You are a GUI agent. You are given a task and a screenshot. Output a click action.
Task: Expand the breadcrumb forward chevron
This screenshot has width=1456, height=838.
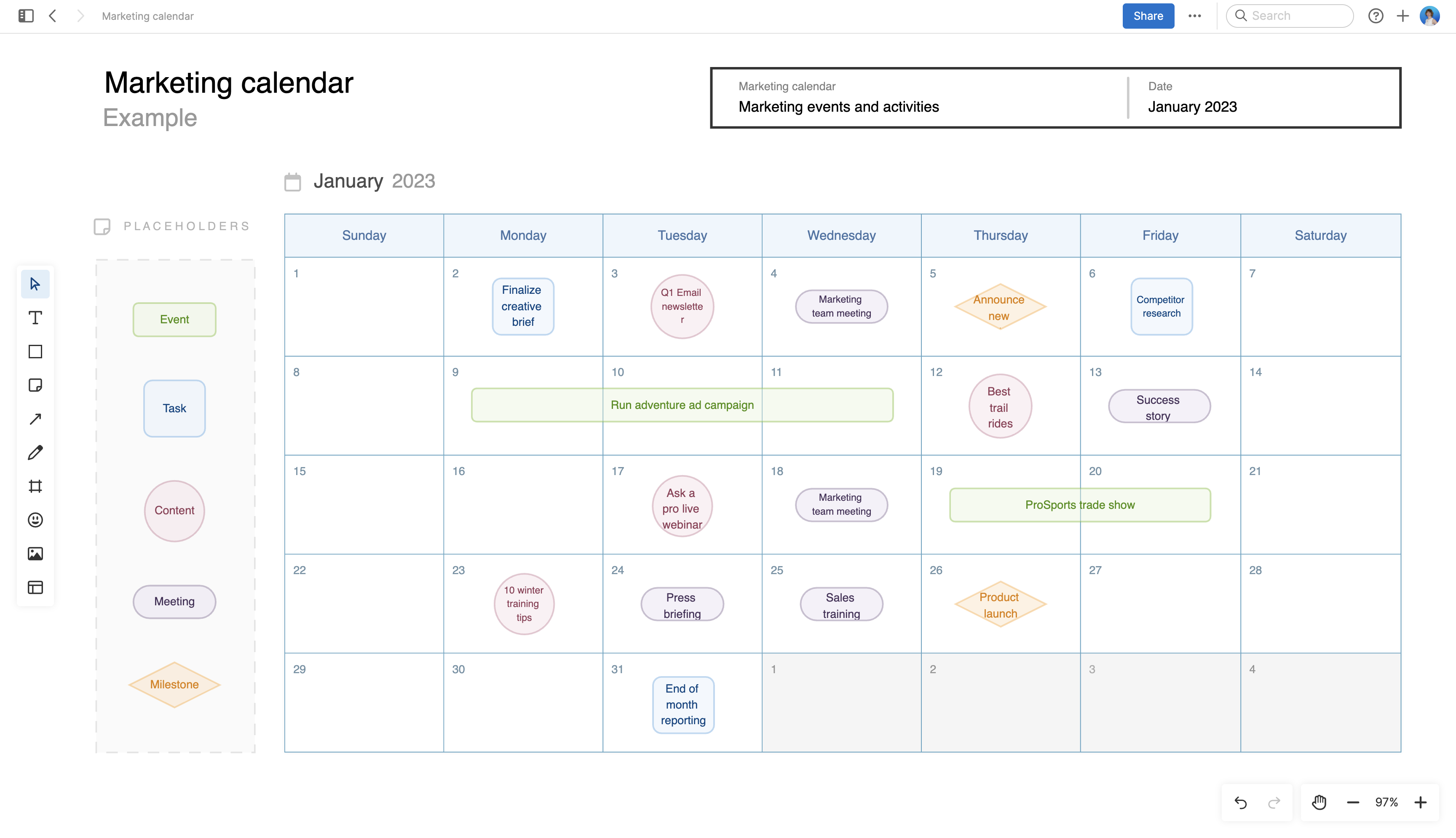(x=80, y=16)
